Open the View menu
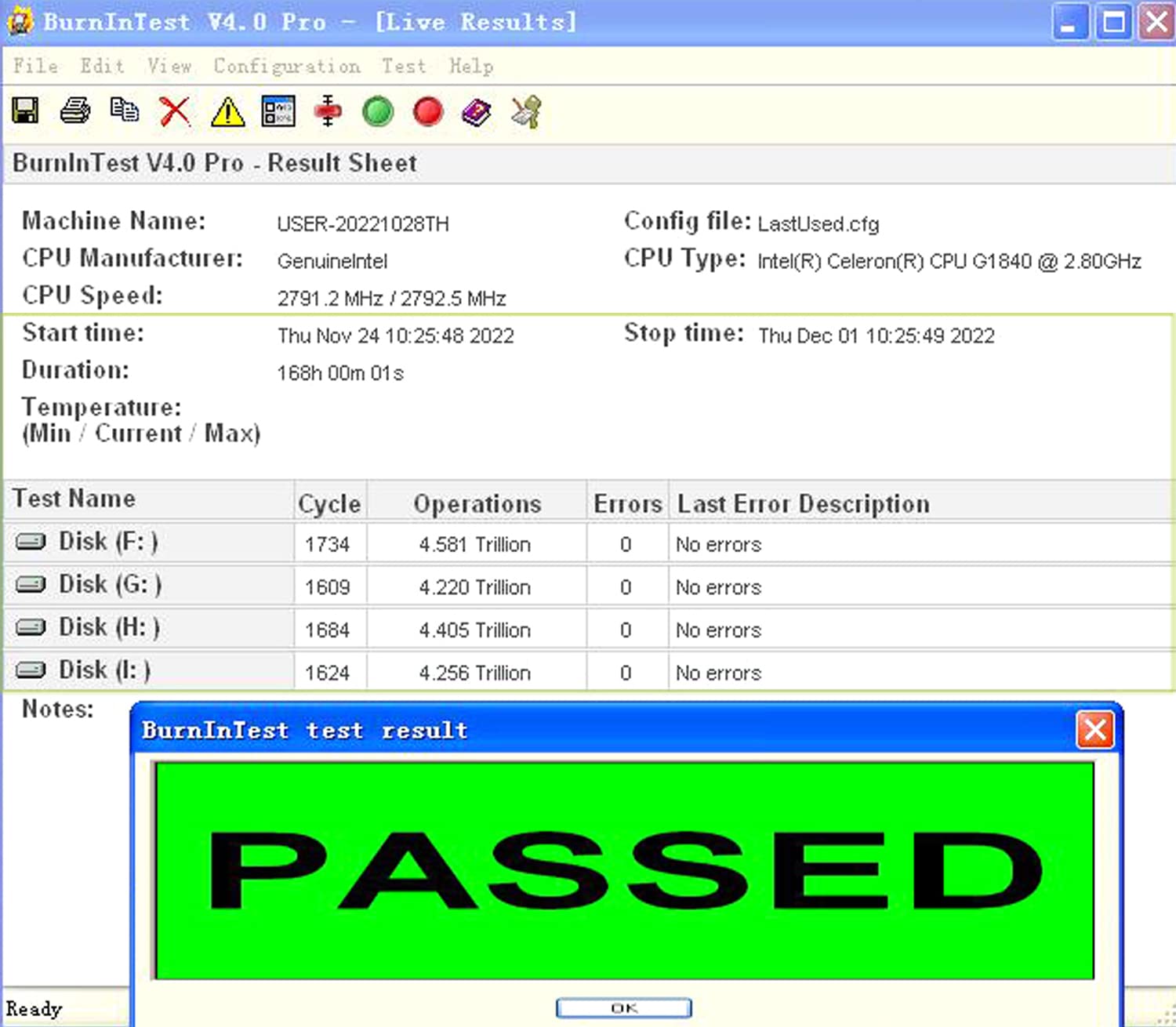 click(x=169, y=66)
